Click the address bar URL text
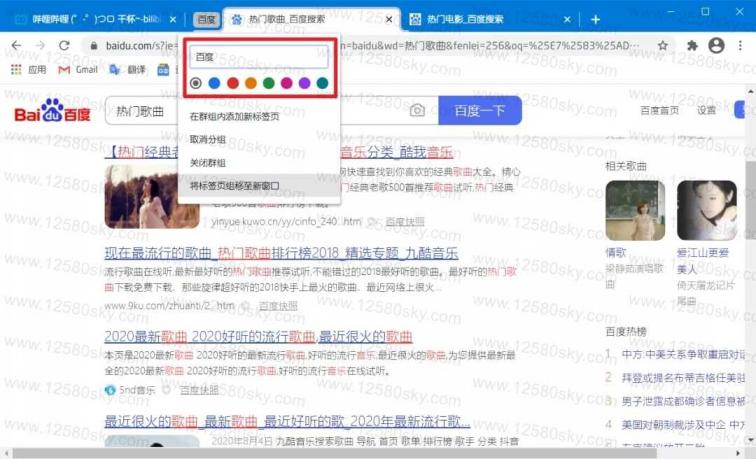Viewport: 756px width, 459px height. [x=371, y=45]
